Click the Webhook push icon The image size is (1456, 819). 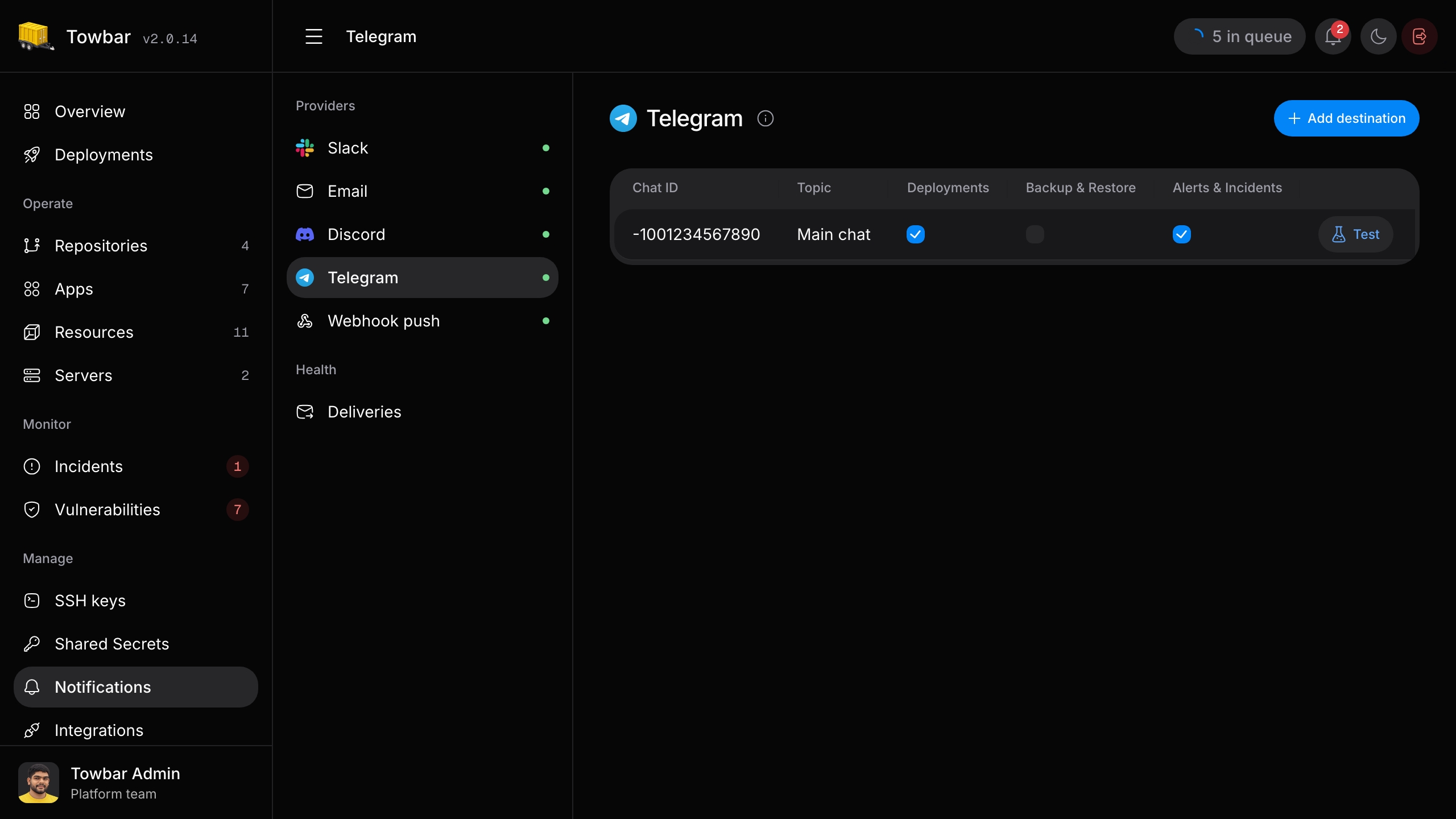pos(305,321)
